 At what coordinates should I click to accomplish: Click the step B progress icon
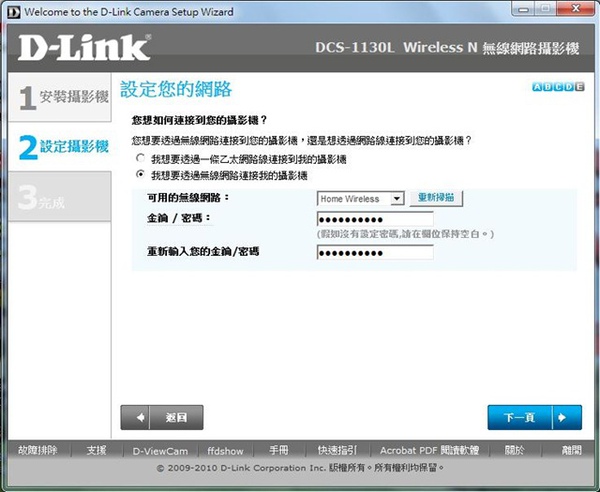point(548,87)
